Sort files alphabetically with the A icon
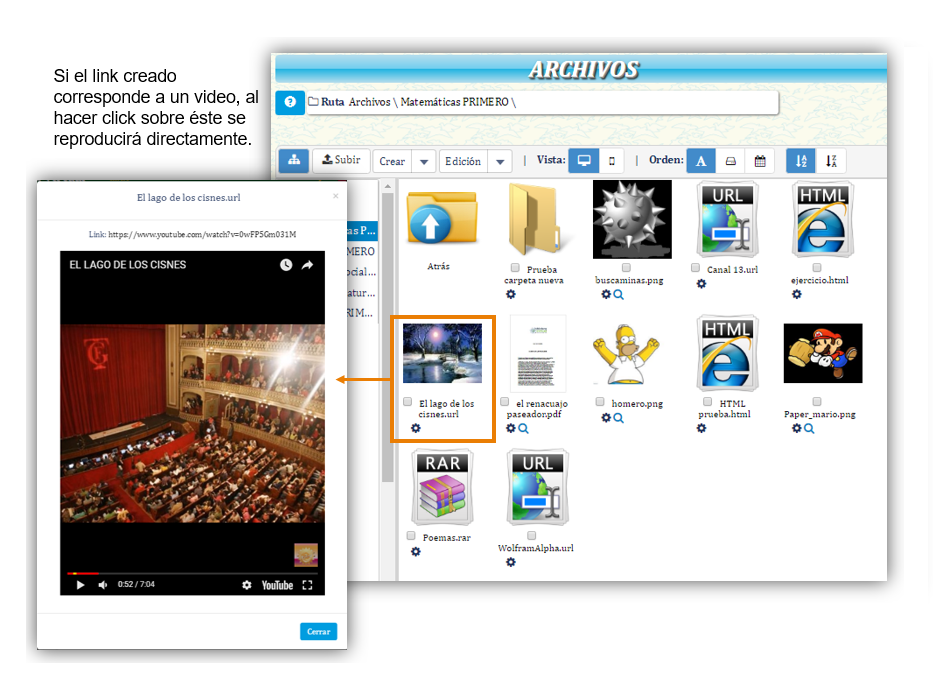The width and height of the screenshot is (943, 691). click(x=701, y=161)
